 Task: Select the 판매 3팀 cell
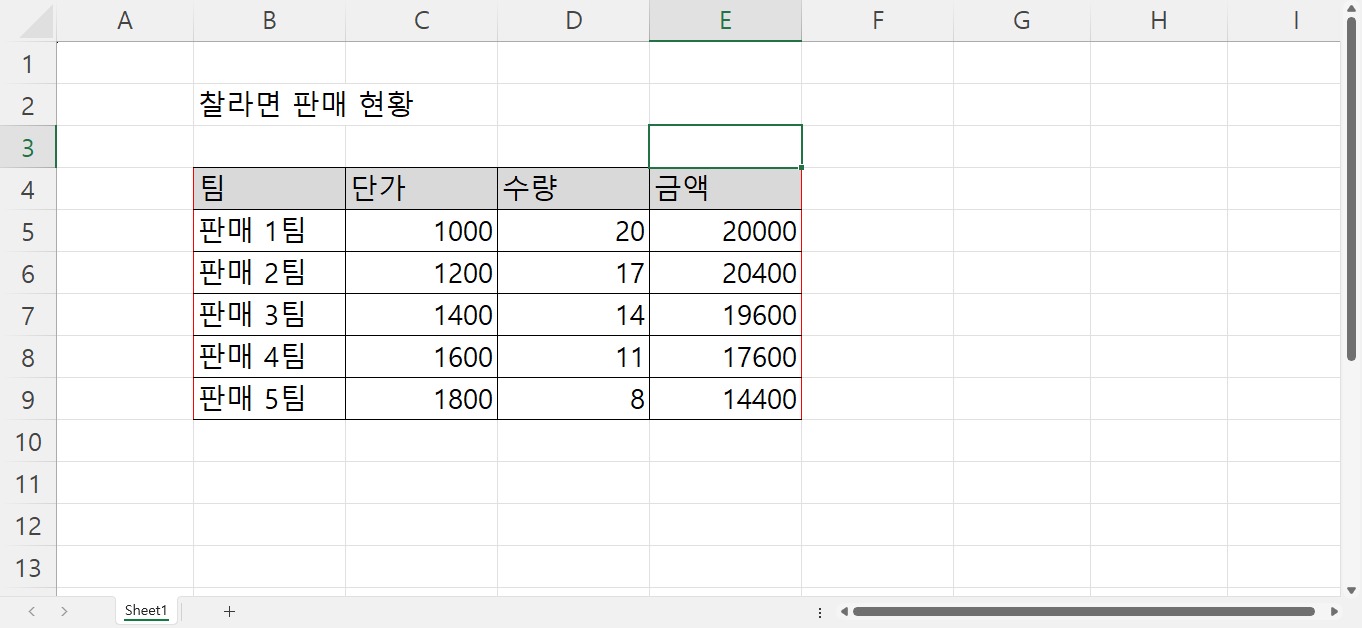(x=269, y=315)
